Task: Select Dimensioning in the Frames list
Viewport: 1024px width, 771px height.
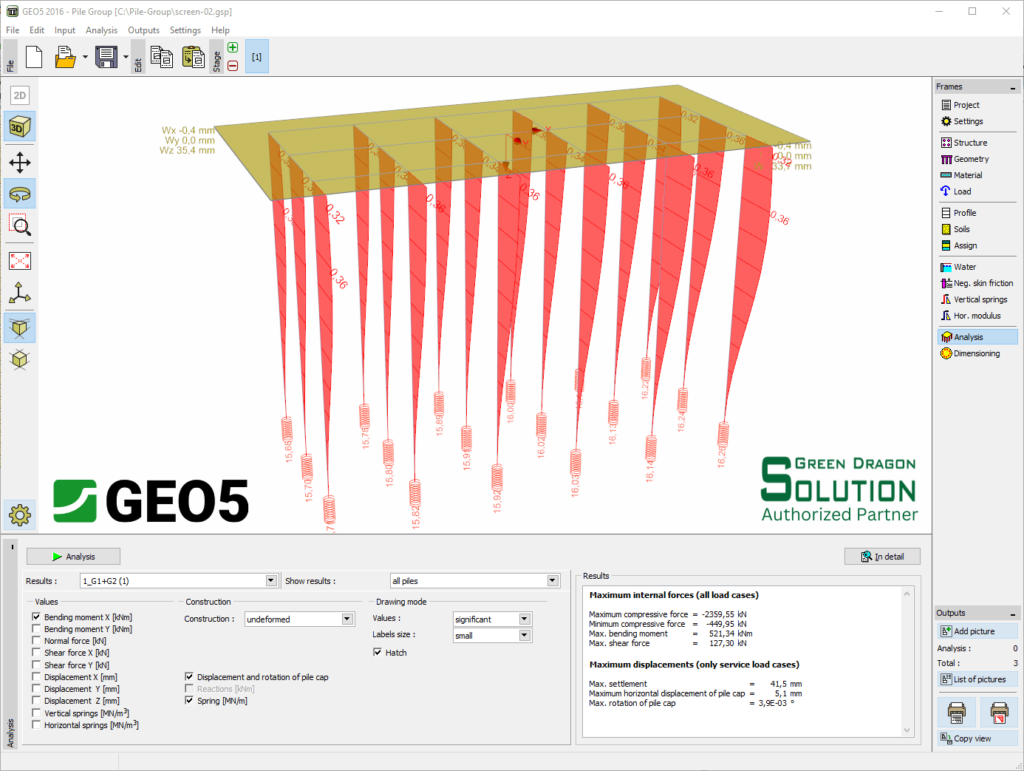Action: tap(976, 353)
